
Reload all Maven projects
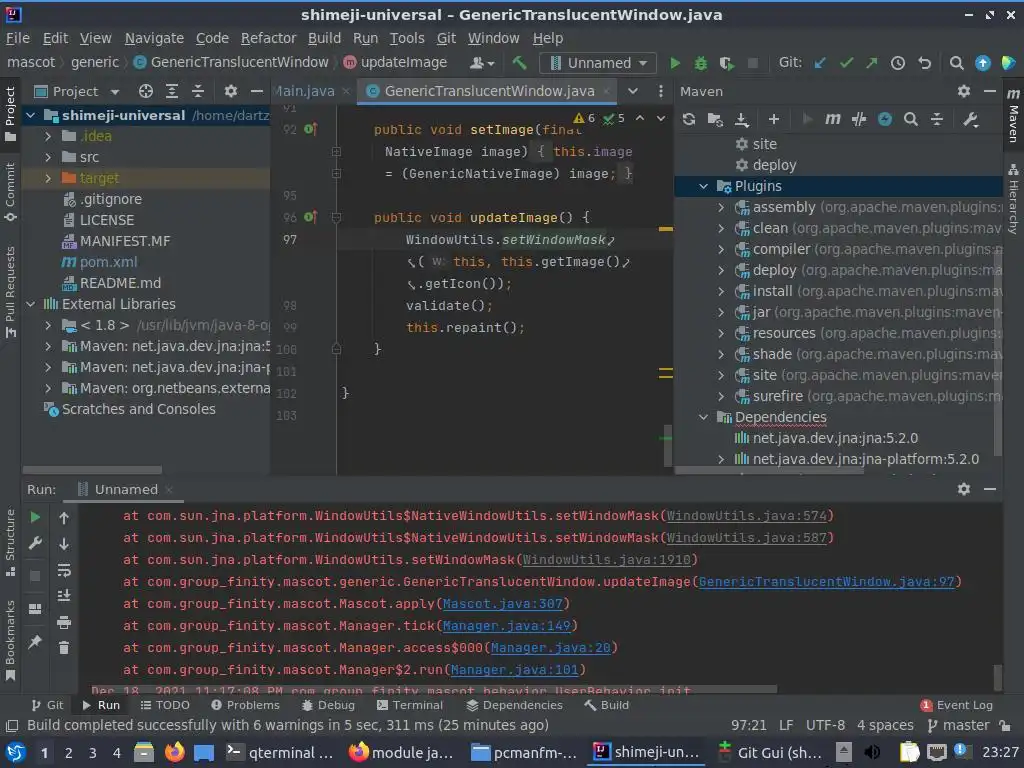coord(688,119)
